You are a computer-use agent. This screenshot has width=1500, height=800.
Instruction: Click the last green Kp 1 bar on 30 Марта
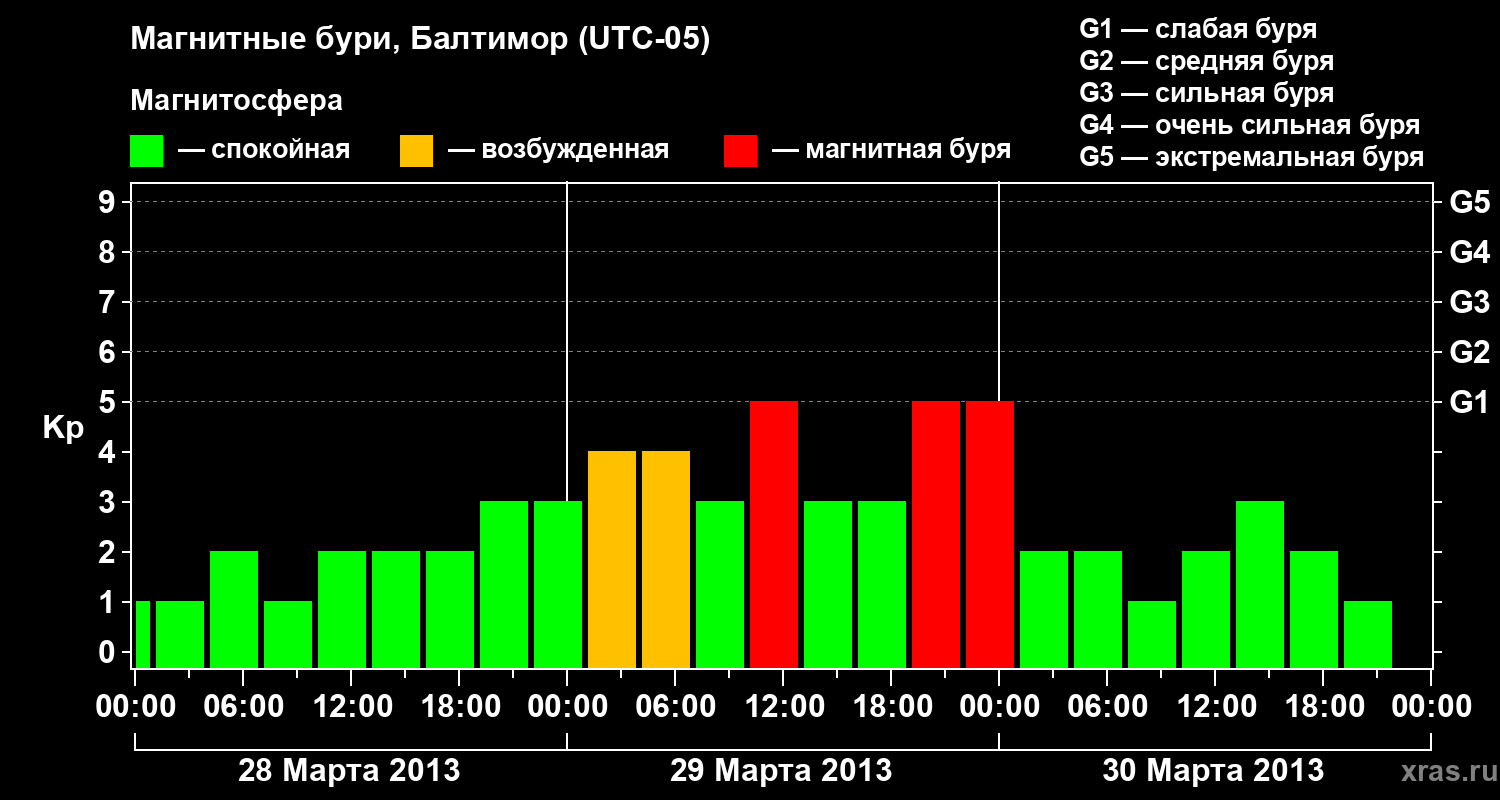[x=1368, y=634]
